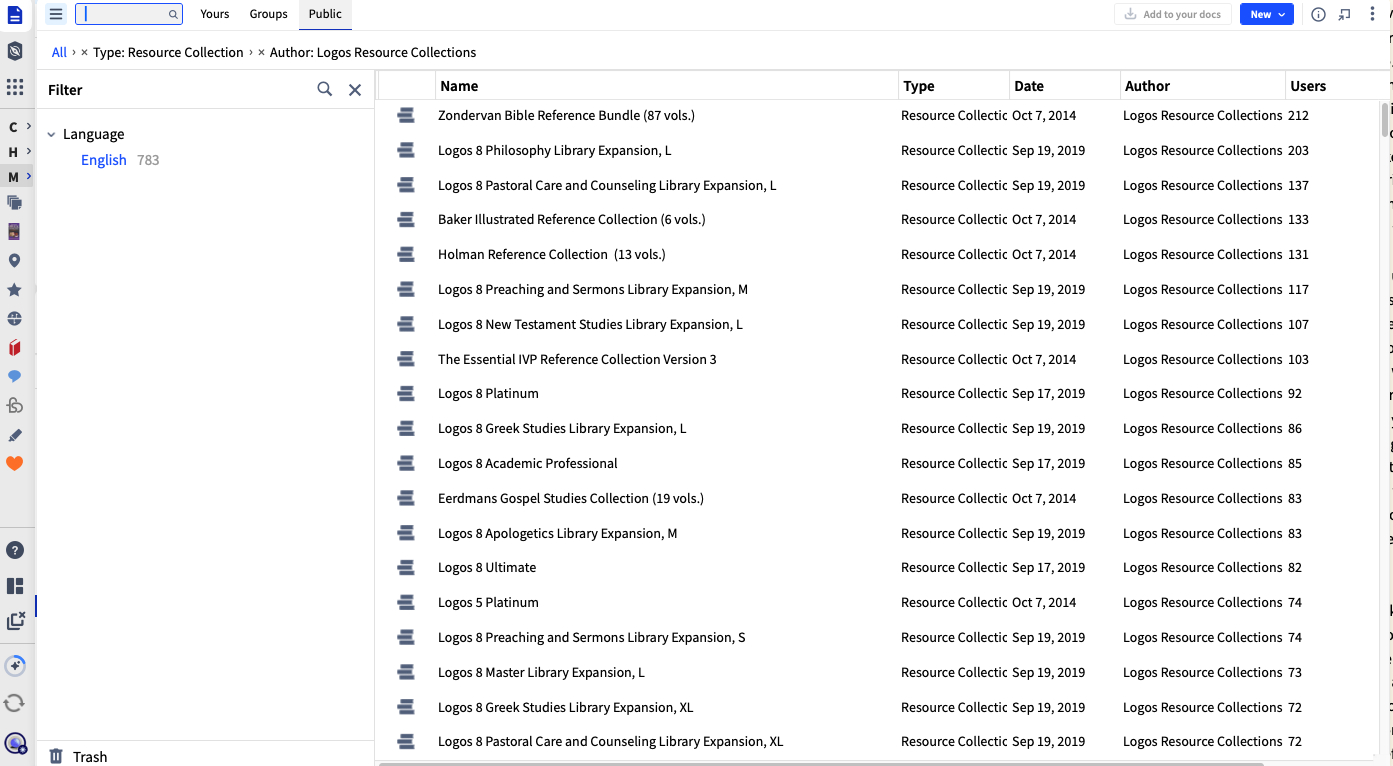Open Baker Illustrated Reference Collection (6 vols.)
Viewport: 1393px width, 766px height.
click(572, 220)
